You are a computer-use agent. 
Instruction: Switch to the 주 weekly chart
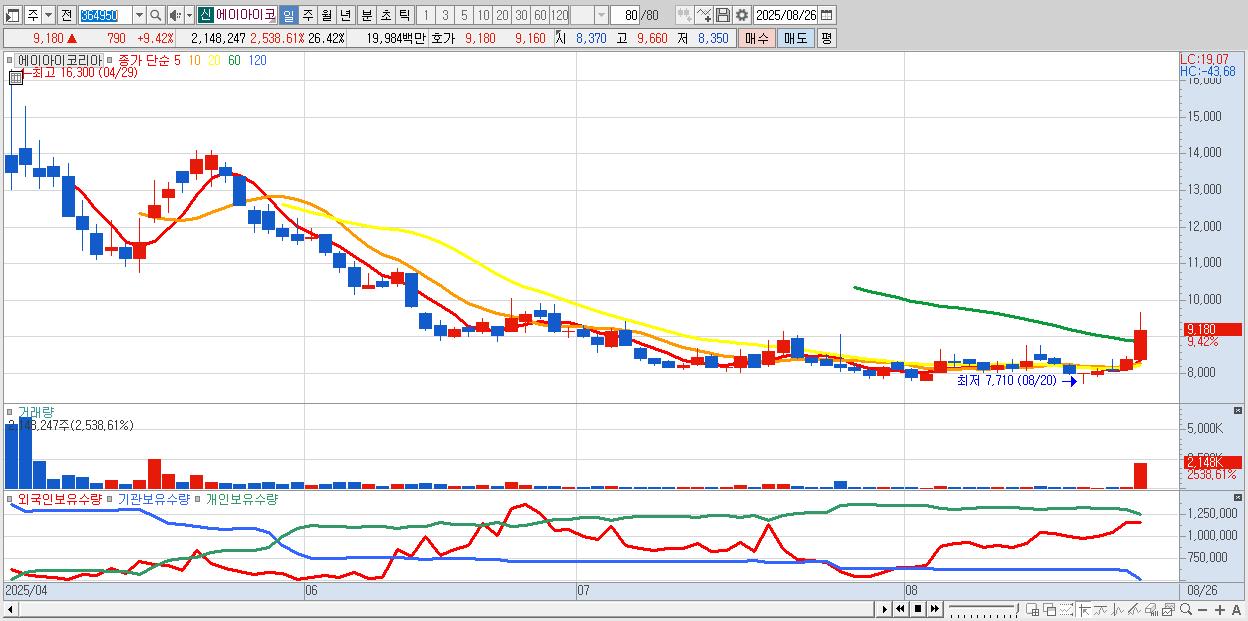(307, 15)
